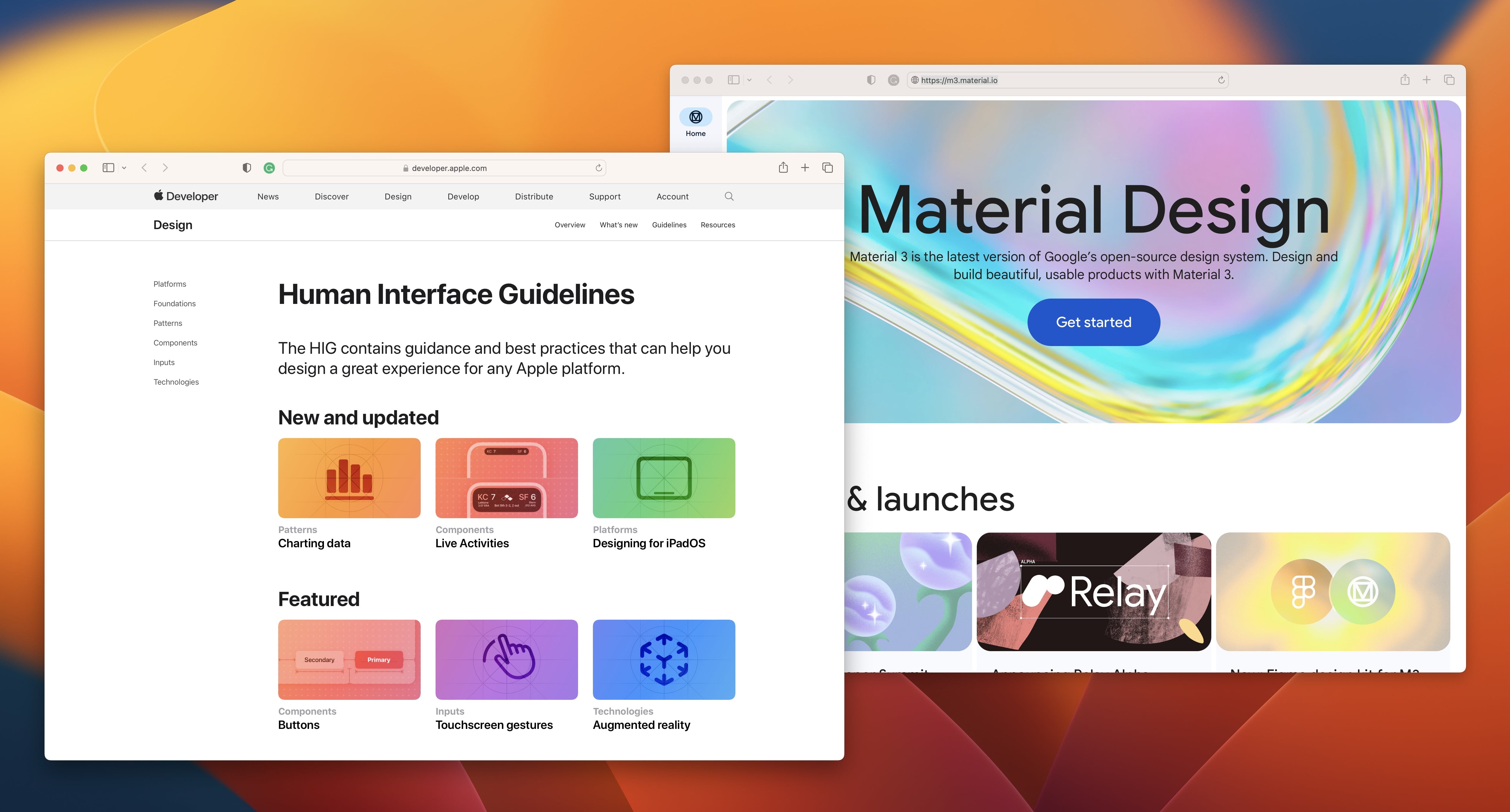Expand sidebar dropdown chevron in Material window

[x=749, y=80]
